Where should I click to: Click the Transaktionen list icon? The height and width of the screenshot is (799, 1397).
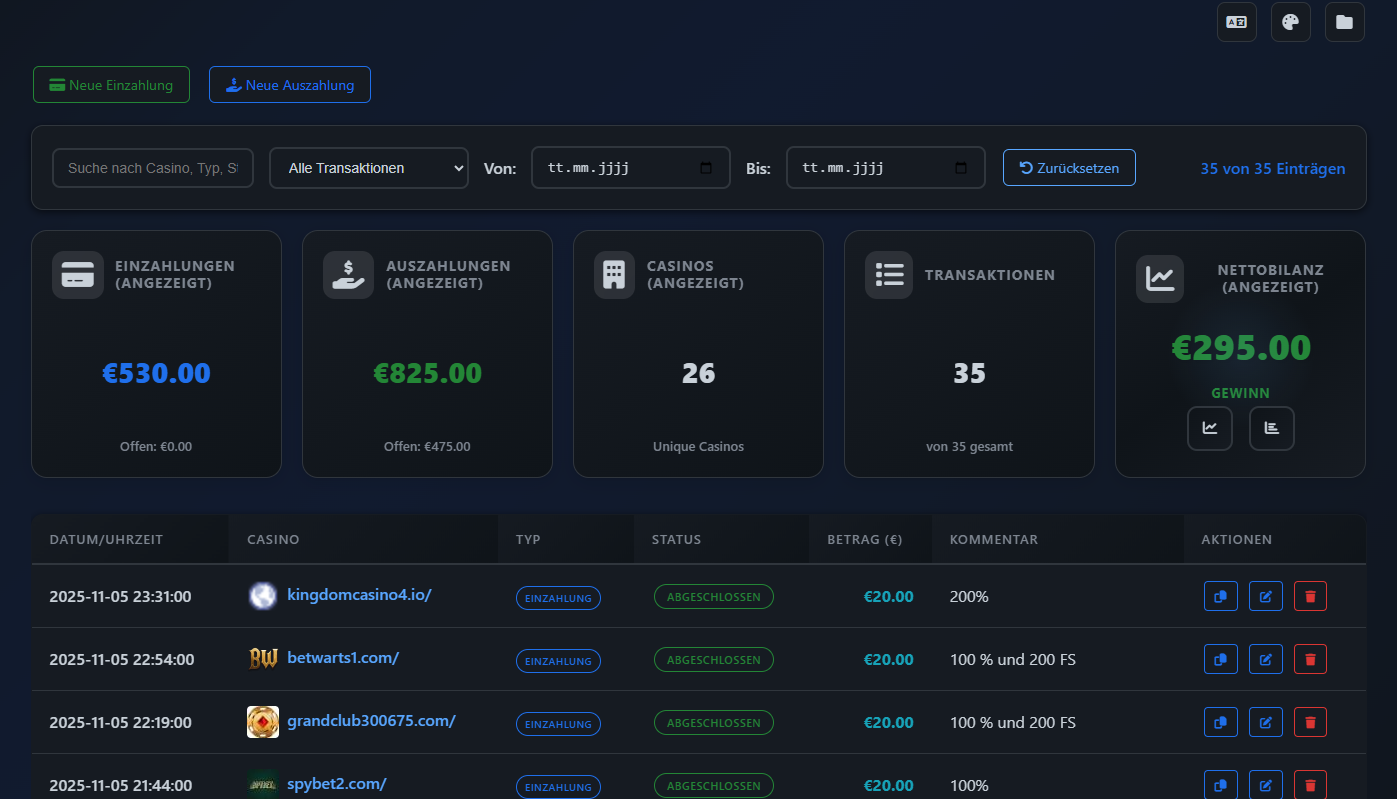click(889, 275)
